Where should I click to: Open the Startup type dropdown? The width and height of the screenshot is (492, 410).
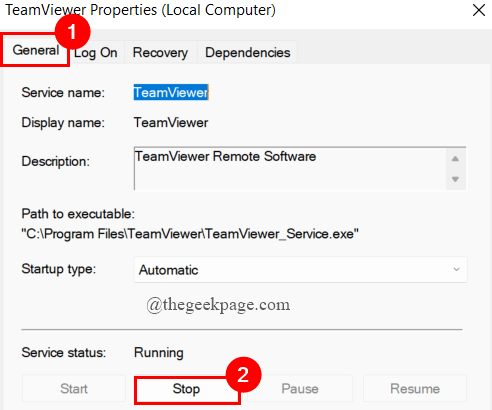coord(300,270)
